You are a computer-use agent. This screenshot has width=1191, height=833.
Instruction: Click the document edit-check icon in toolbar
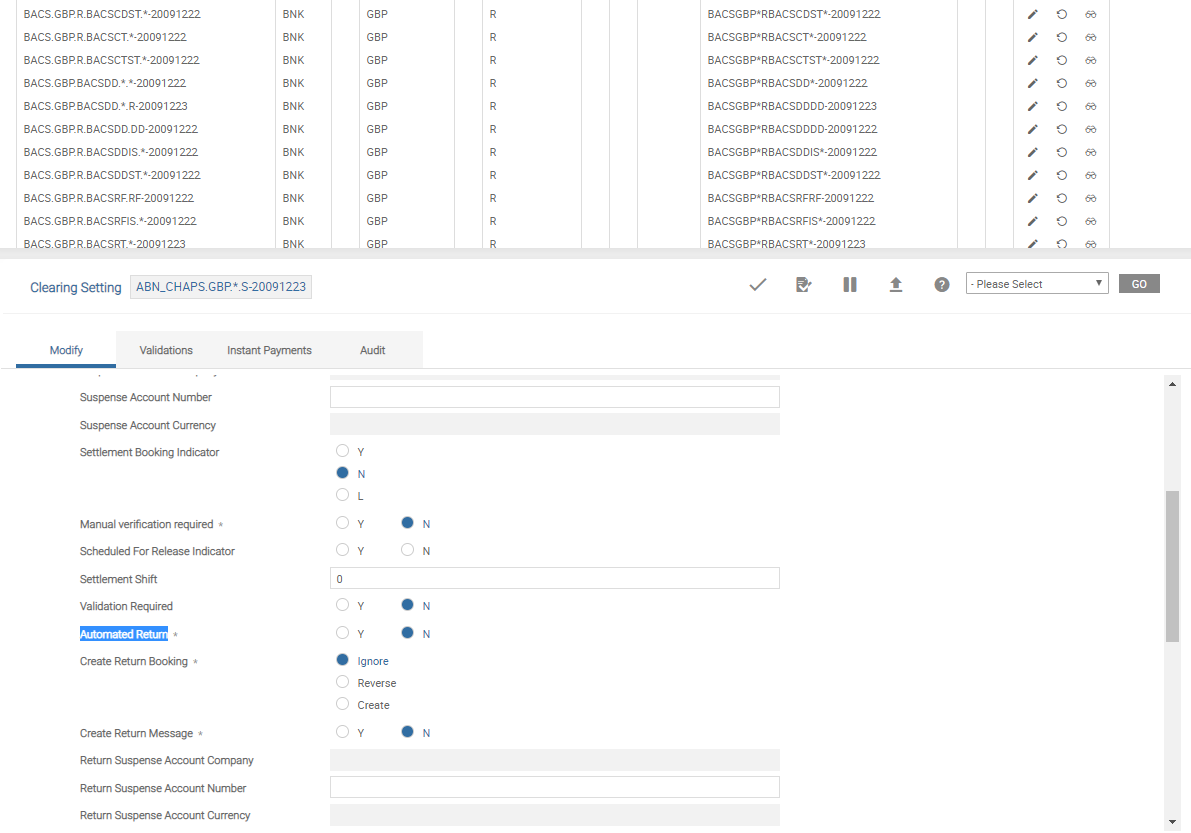pos(803,285)
